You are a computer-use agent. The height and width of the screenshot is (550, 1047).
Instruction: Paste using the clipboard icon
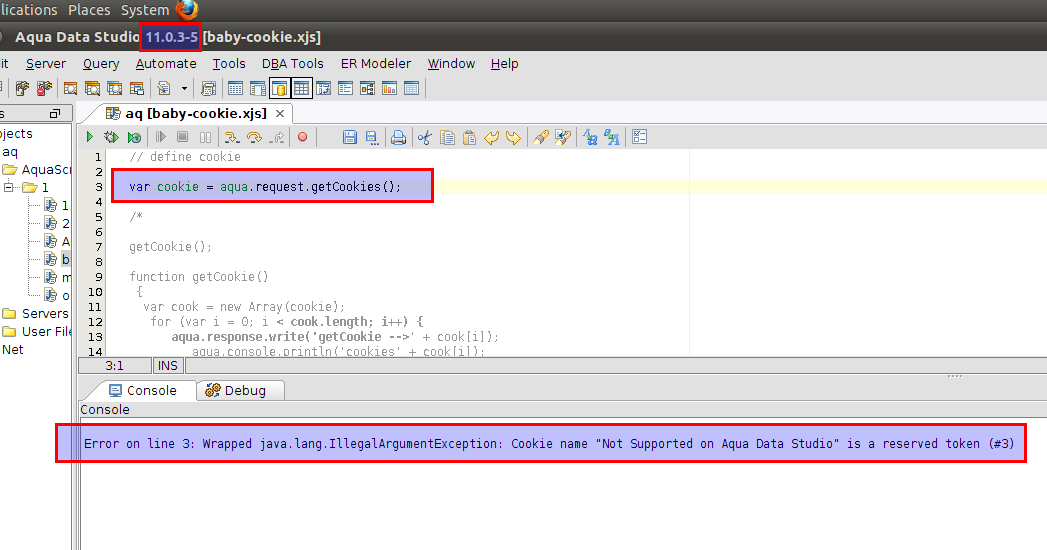(469, 138)
